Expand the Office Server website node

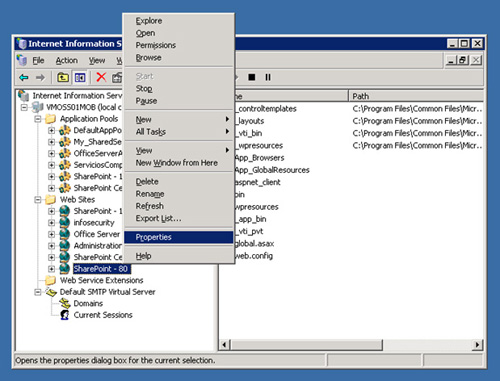click(x=51, y=234)
